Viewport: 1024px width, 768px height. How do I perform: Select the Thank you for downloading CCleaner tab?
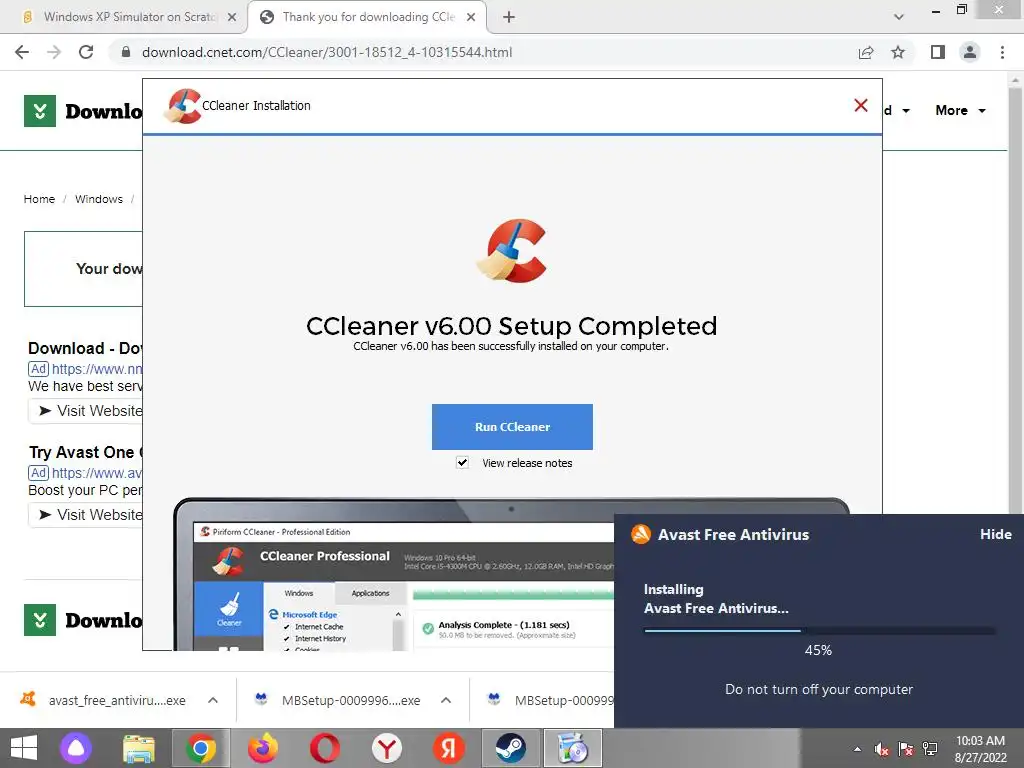367,17
